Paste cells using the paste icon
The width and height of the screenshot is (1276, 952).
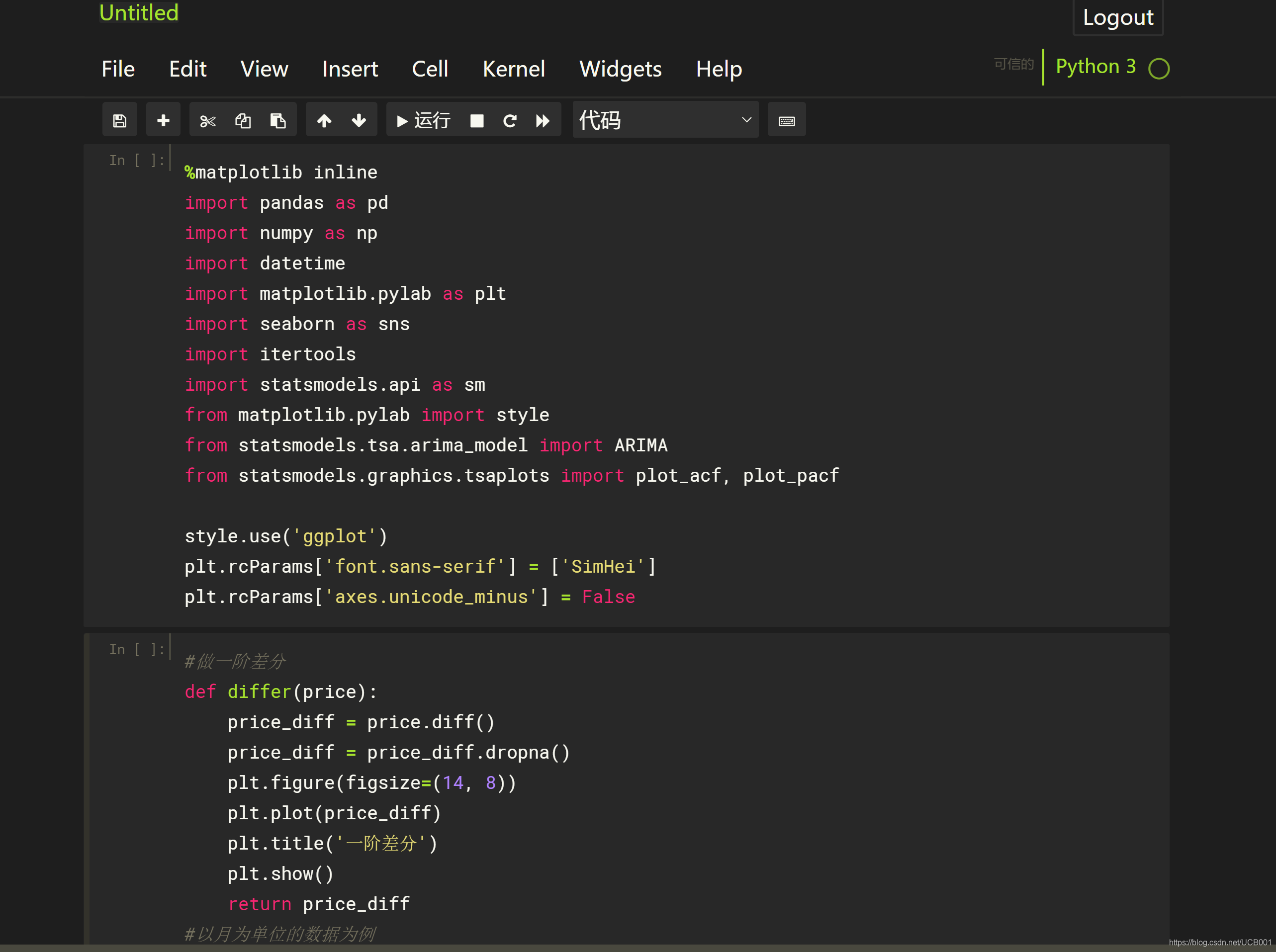278,120
